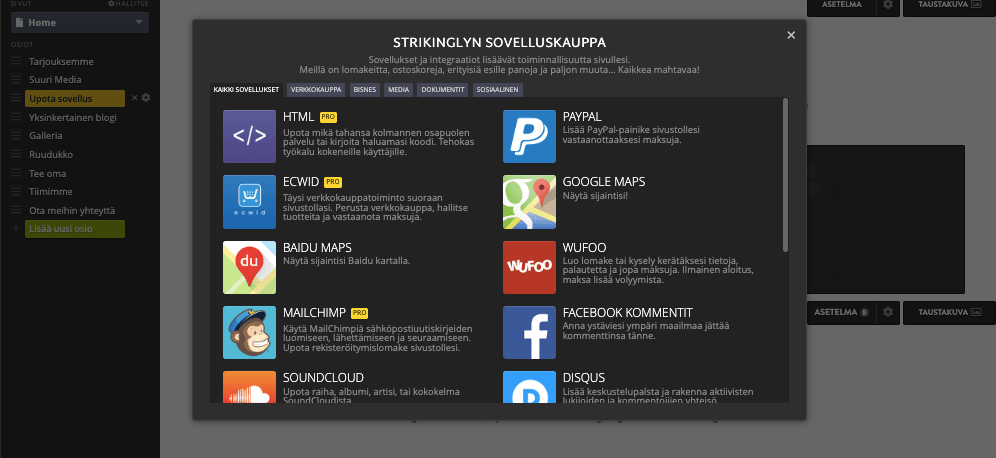Viewport: 996px width, 458px height.
Task: Switch to Verkkokauppa tab
Action: [316, 90]
